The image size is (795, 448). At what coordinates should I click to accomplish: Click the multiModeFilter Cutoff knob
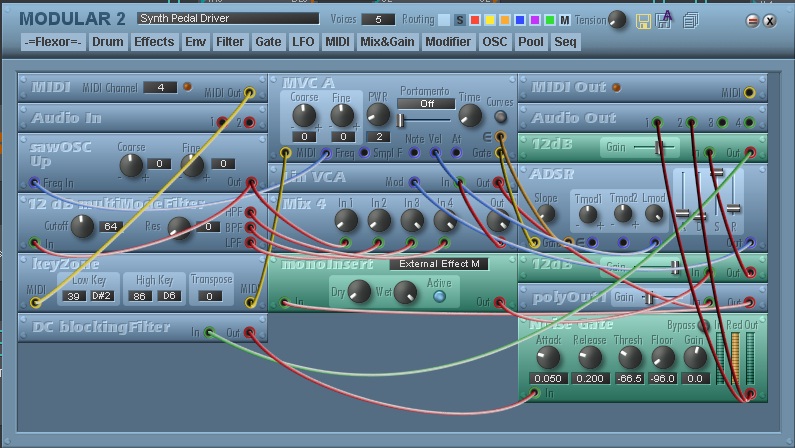82,226
